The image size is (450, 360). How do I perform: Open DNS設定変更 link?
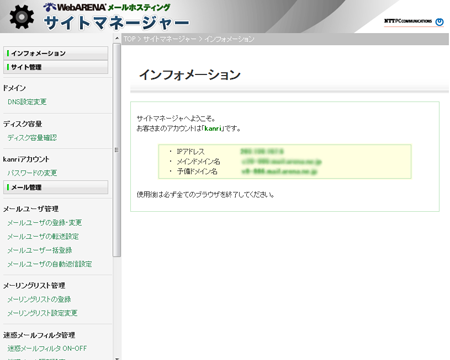tap(27, 102)
